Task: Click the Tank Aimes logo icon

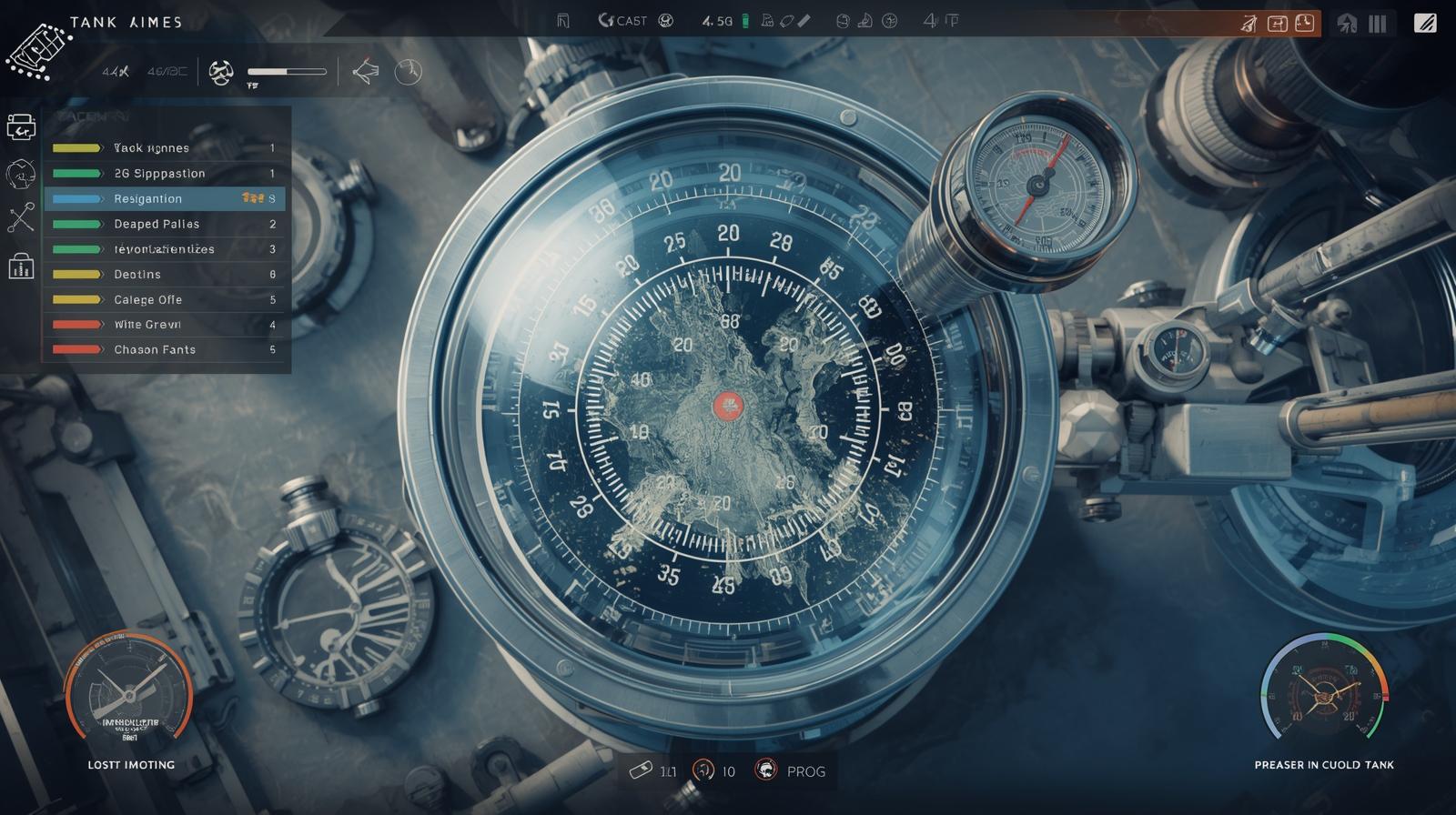Action: point(38,52)
